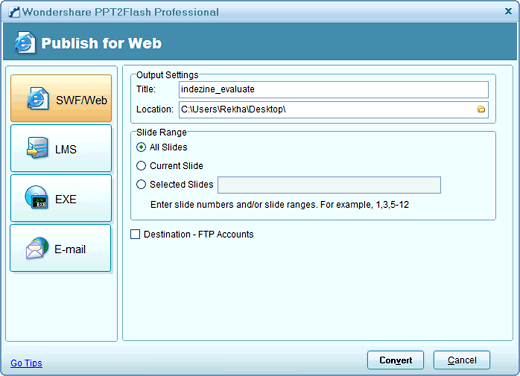
Task: Click the slide range example hint text
Action: click(x=279, y=205)
